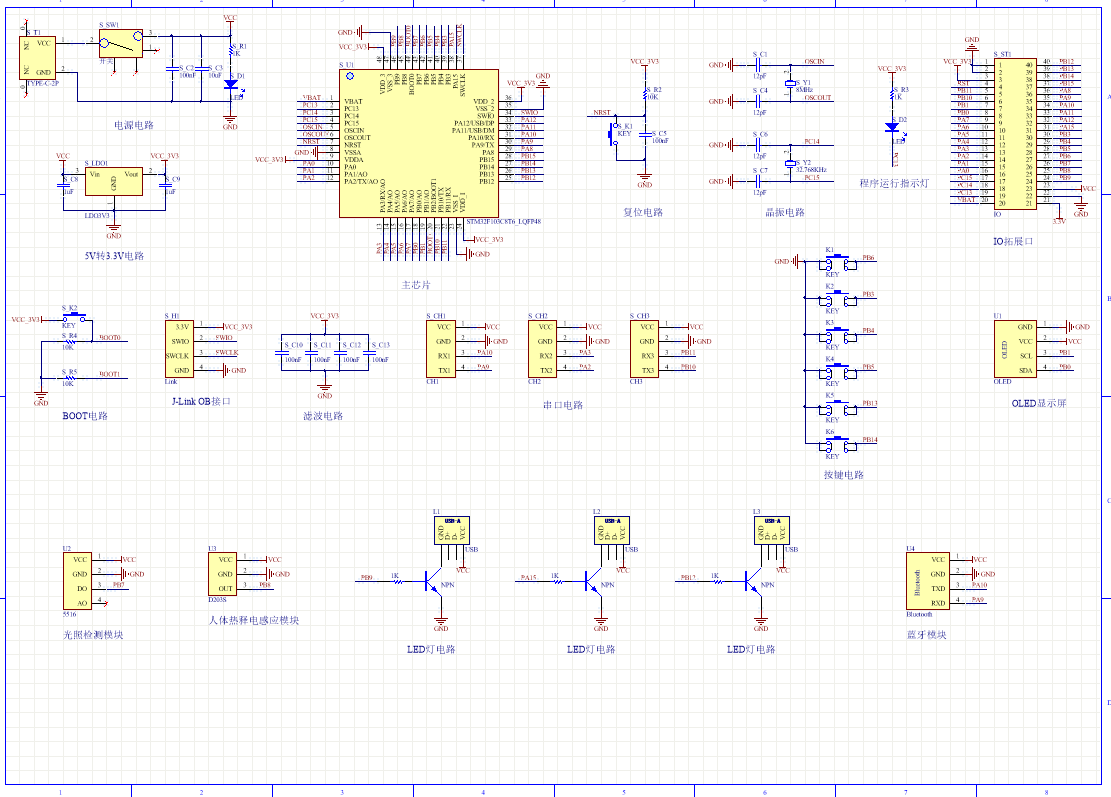The height and width of the screenshot is (797, 1111).
Task: Click the OLED module U1 block
Action: pyautogui.click(x=1015, y=349)
